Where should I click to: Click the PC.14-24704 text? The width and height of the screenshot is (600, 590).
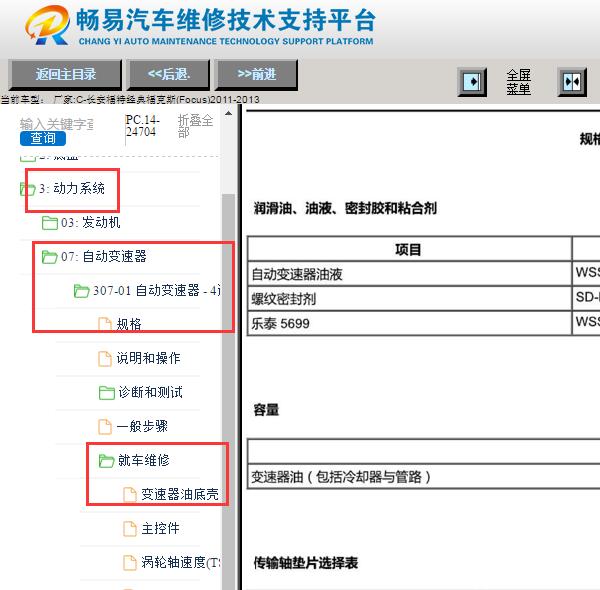coord(143,126)
